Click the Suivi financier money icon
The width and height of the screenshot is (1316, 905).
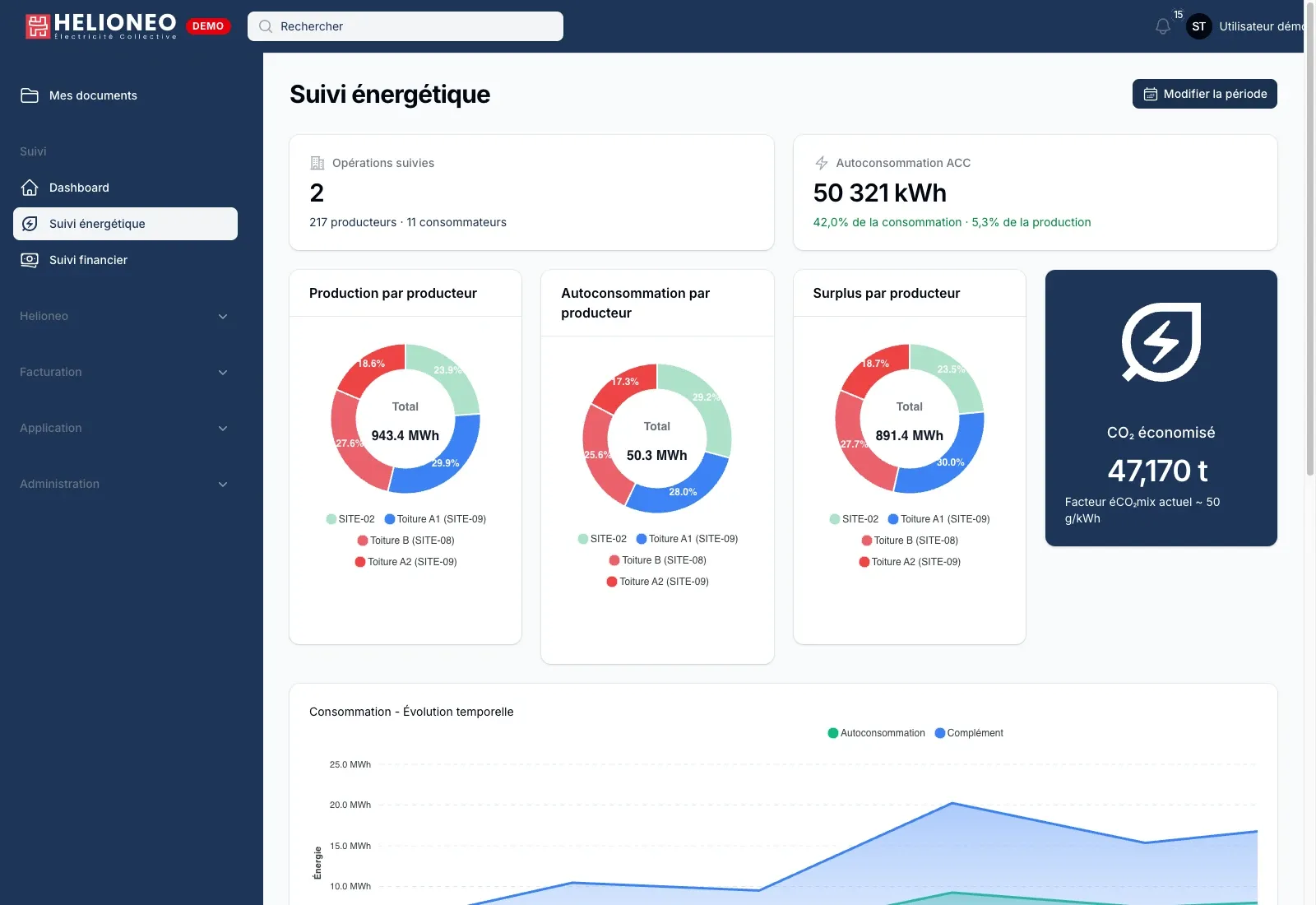pos(30,260)
